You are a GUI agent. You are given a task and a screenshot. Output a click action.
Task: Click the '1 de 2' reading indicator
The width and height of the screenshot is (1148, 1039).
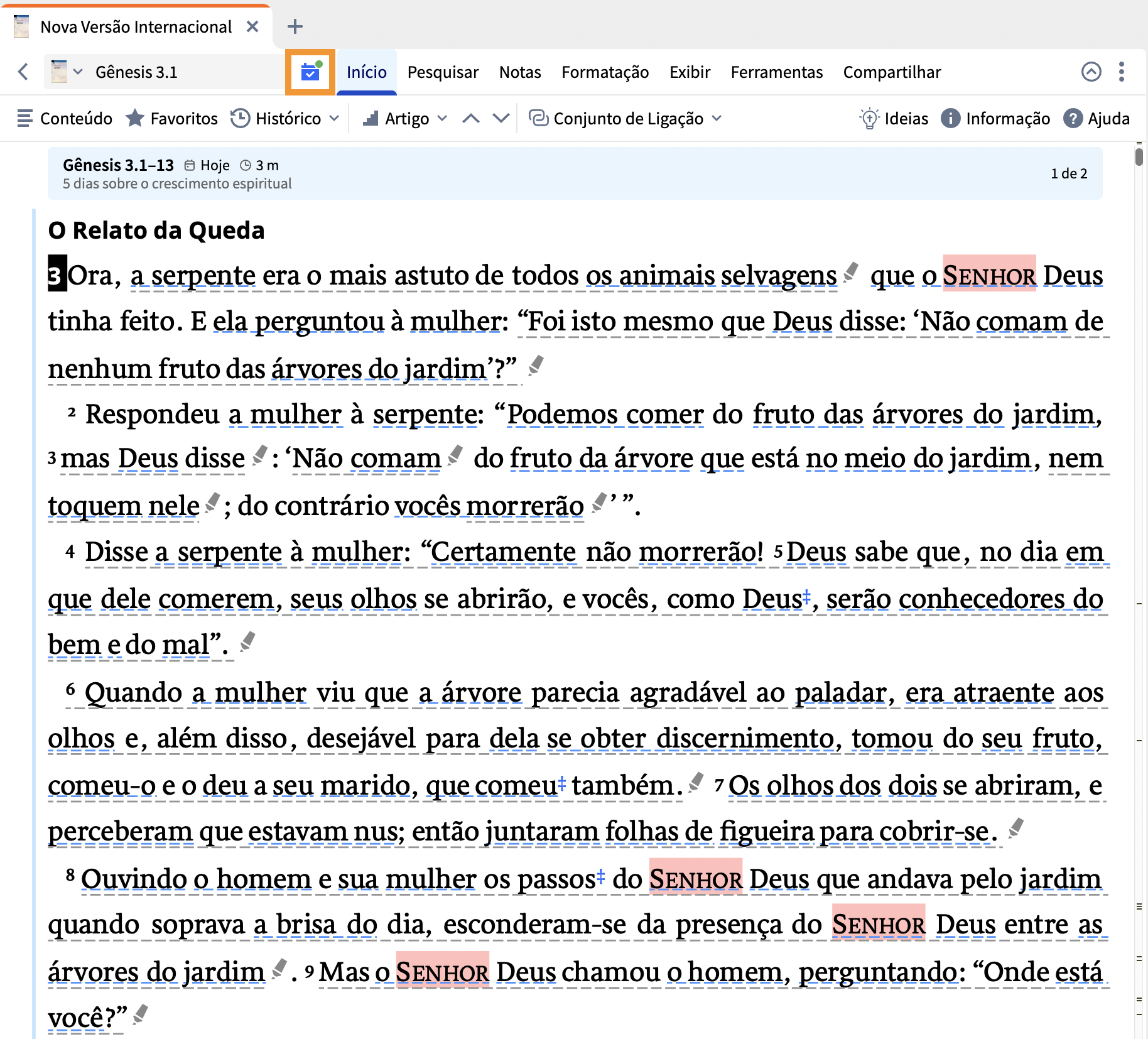click(x=1069, y=174)
